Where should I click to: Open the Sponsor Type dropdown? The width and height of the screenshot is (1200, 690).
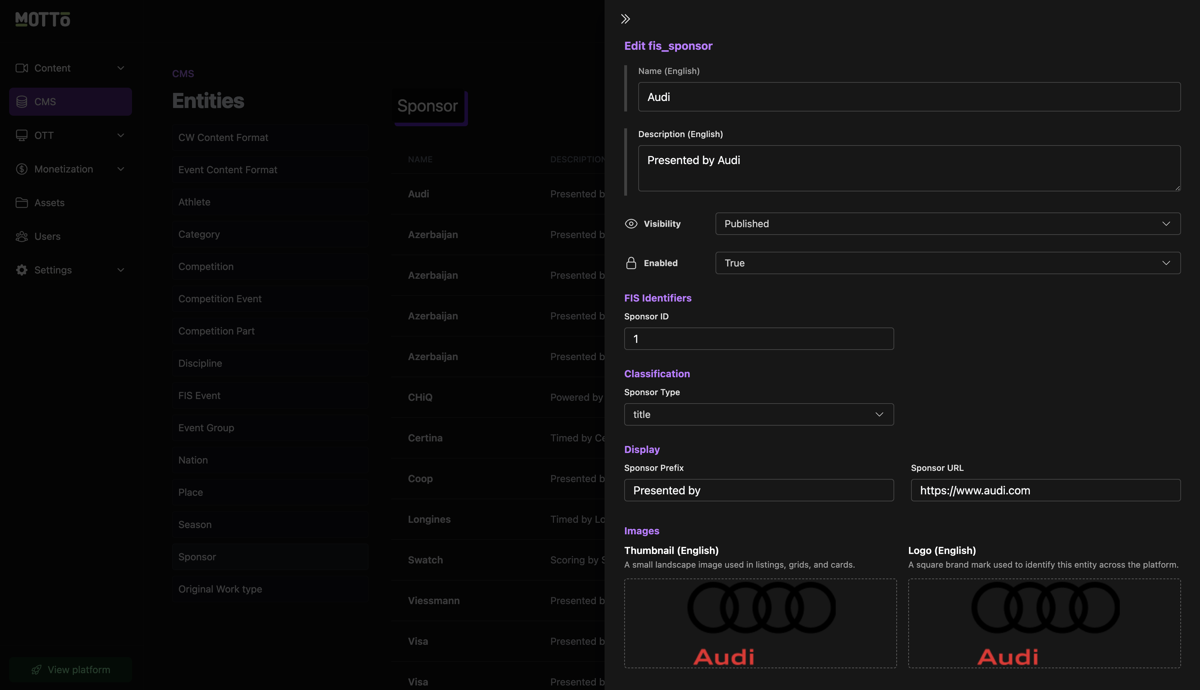759,414
